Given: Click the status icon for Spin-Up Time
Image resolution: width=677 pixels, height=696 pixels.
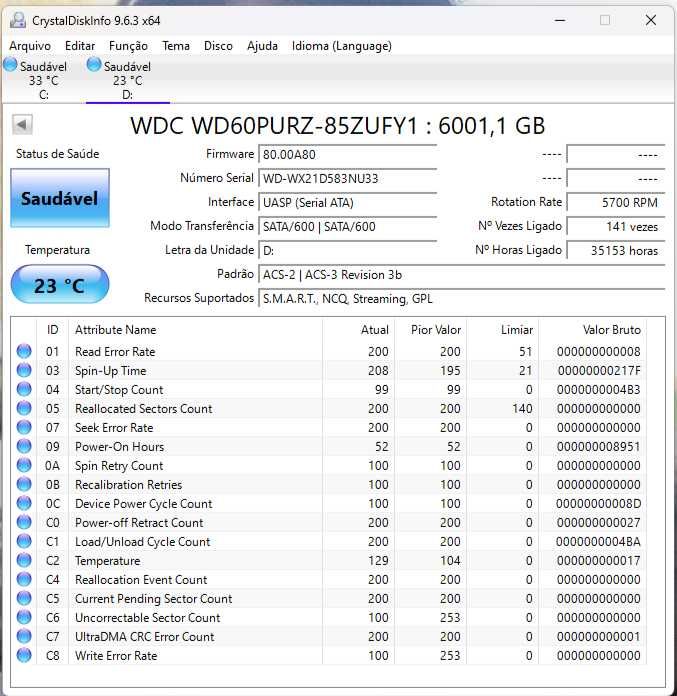Looking at the screenshot, I should click(x=24, y=370).
